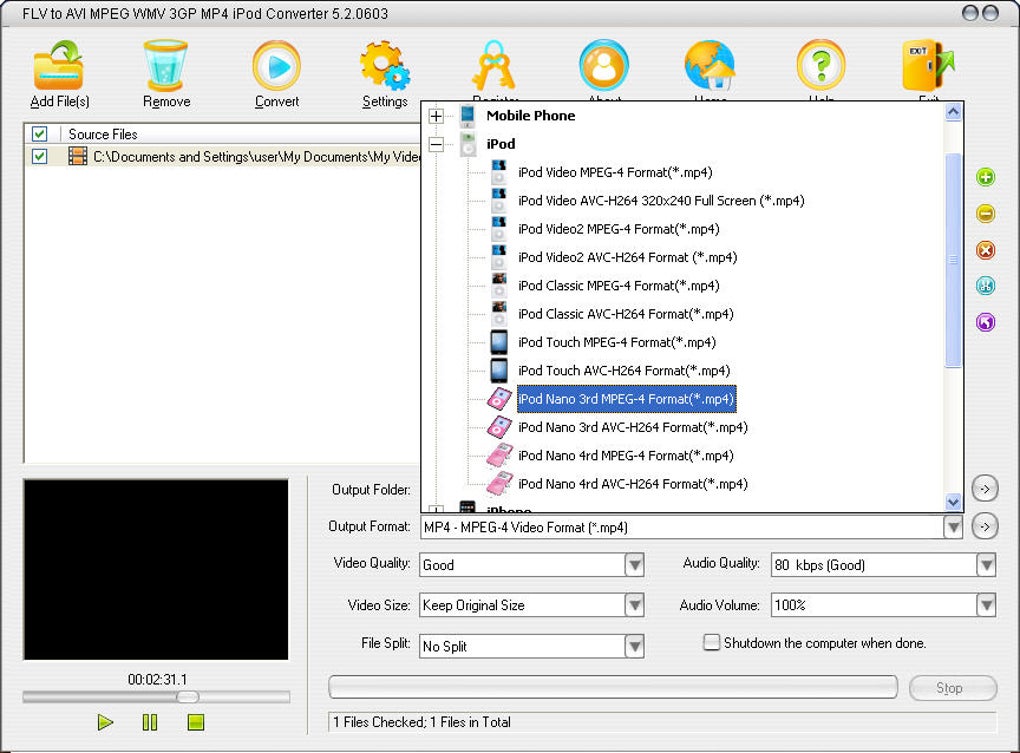Select iPod Video AVC-H264 320x240 Full Screen
The width and height of the screenshot is (1020, 753).
661,201
